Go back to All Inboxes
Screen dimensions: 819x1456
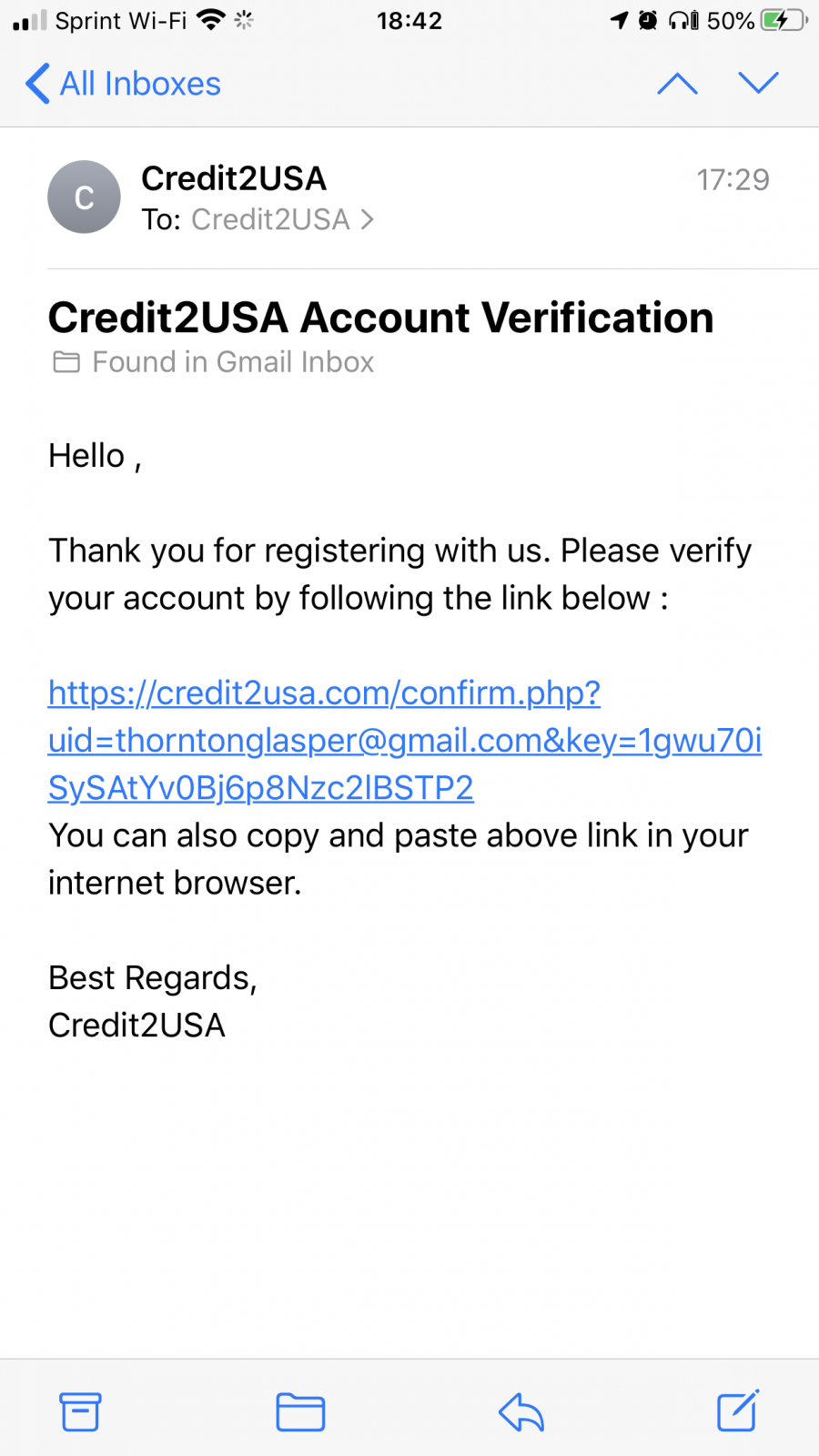click(123, 84)
